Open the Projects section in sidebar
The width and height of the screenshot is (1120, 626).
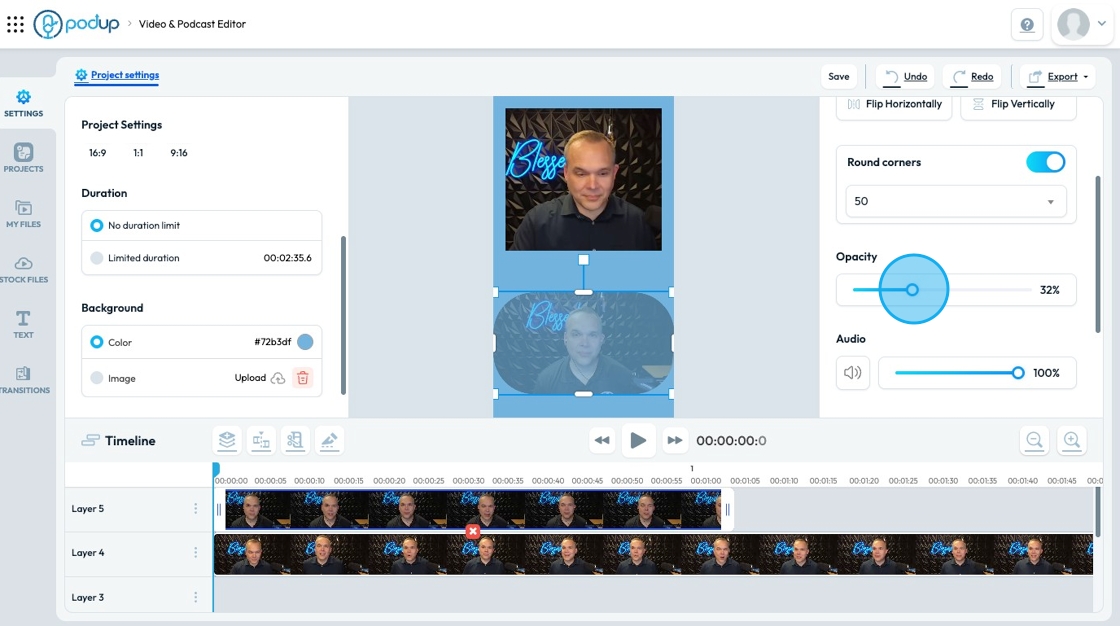tap(24, 158)
